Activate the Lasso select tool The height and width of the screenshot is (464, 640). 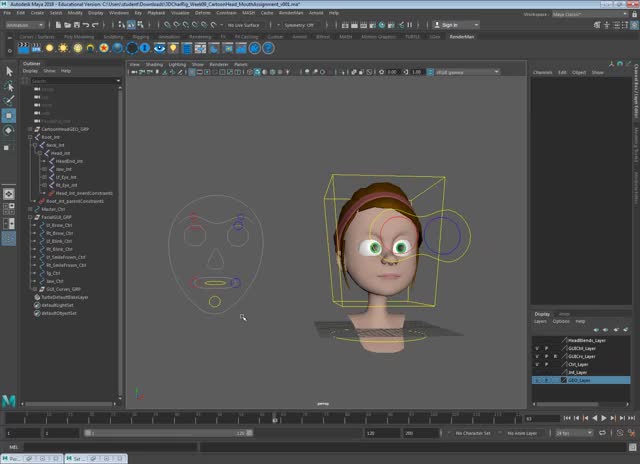9,86
